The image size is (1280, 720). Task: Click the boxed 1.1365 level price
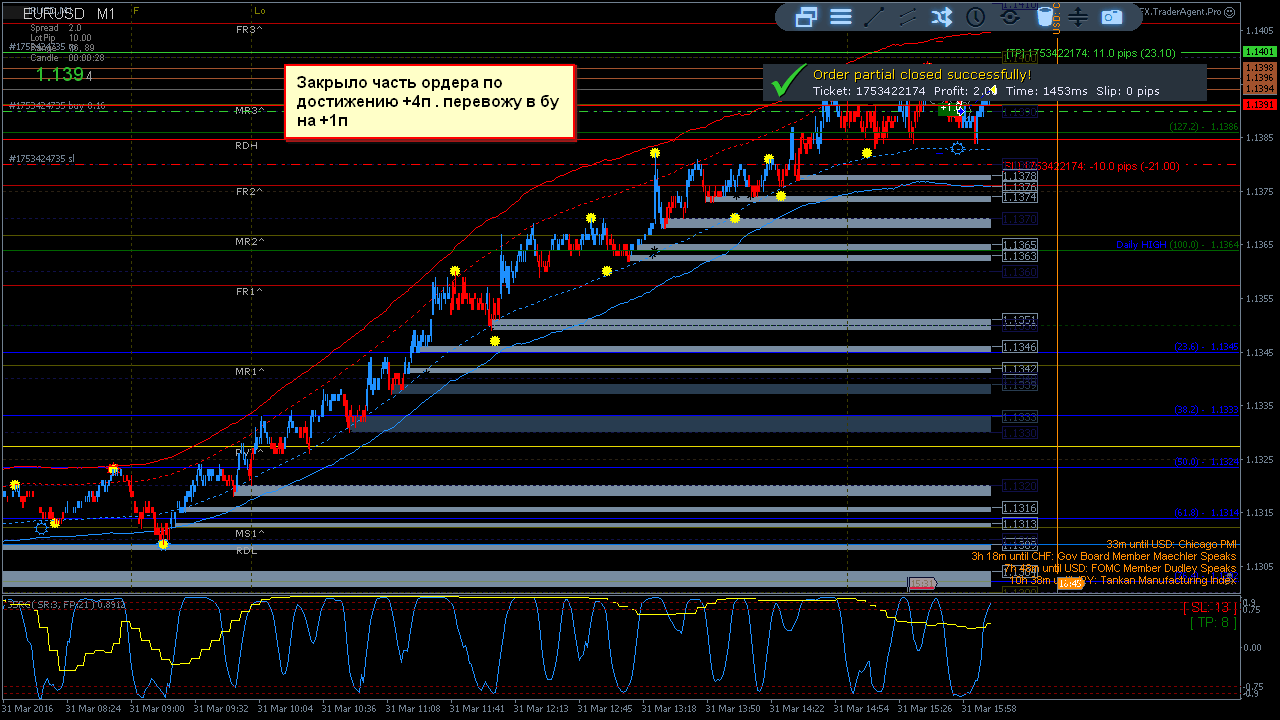(x=1020, y=245)
